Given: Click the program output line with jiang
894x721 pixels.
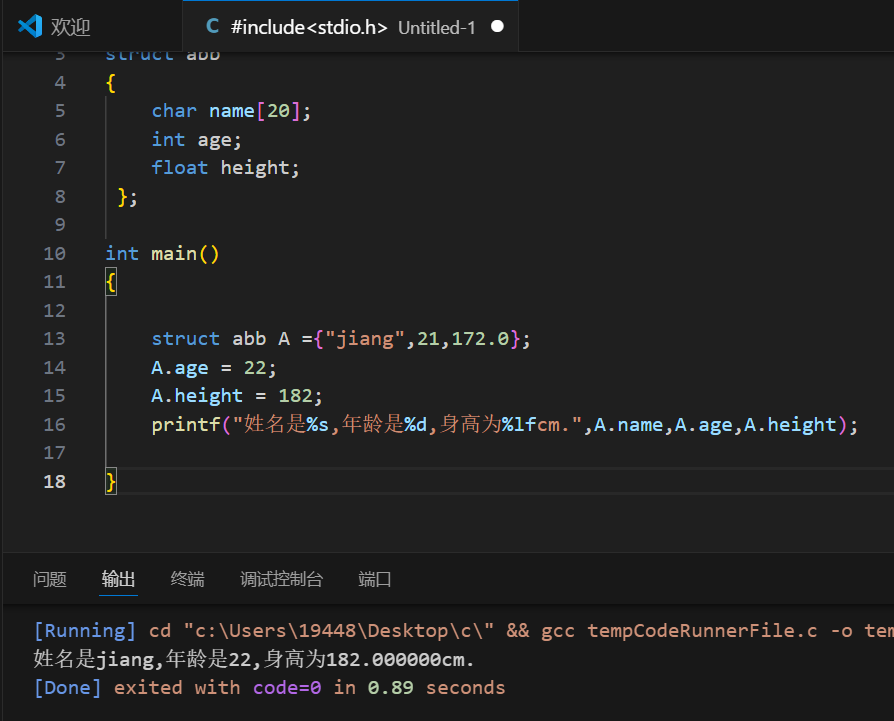Looking at the screenshot, I should [254, 659].
